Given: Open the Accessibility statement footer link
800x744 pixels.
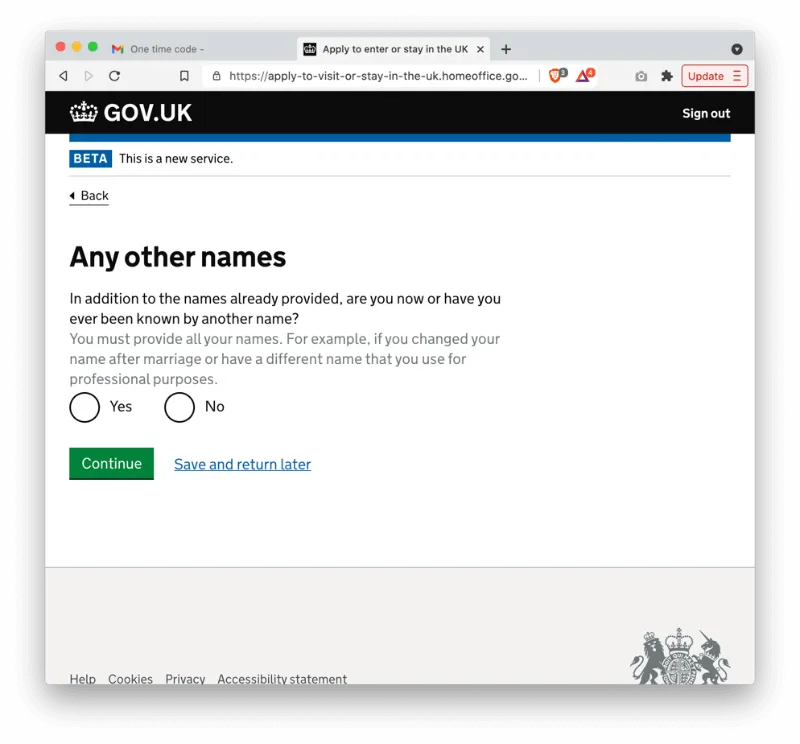Looking at the screenshot, I should tap(282, 679).
